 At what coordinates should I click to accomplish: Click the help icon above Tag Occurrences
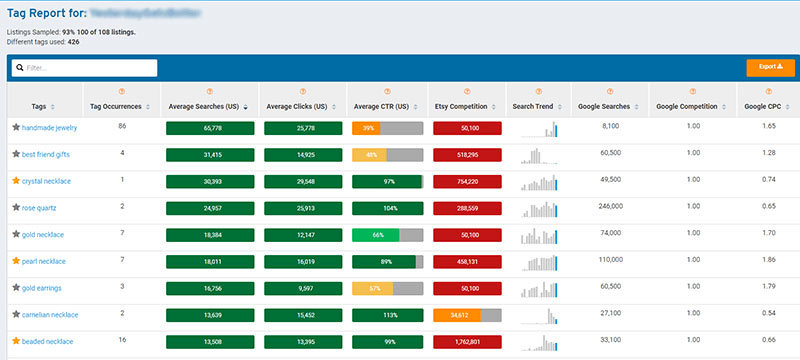[121, 92]
